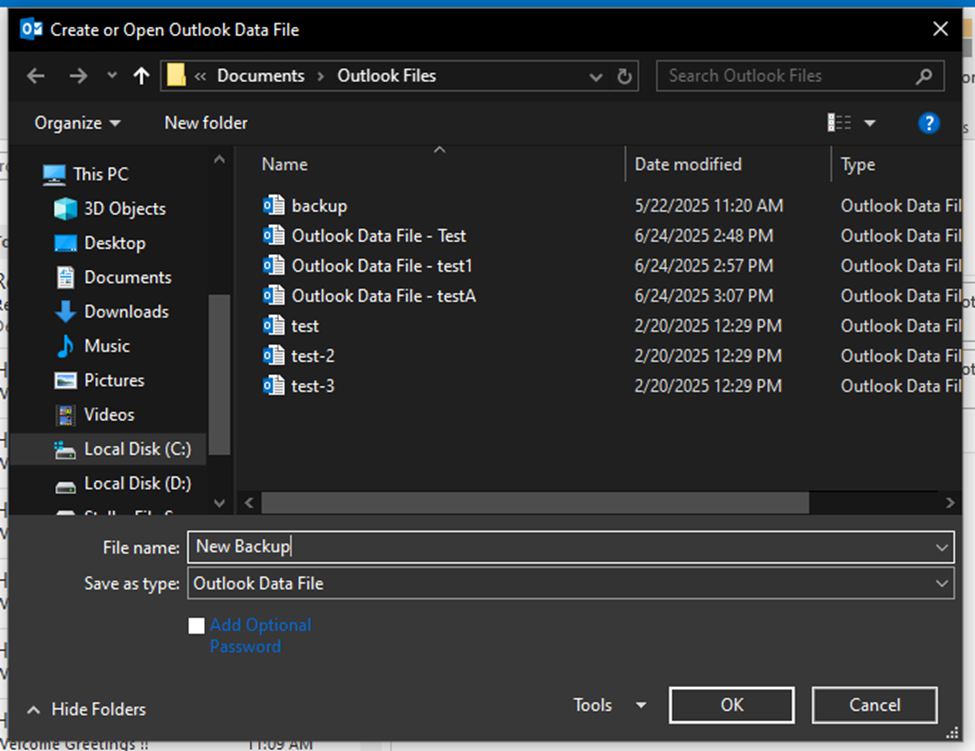
Task: Go up one folder level
Action: (x=142, y=76)
